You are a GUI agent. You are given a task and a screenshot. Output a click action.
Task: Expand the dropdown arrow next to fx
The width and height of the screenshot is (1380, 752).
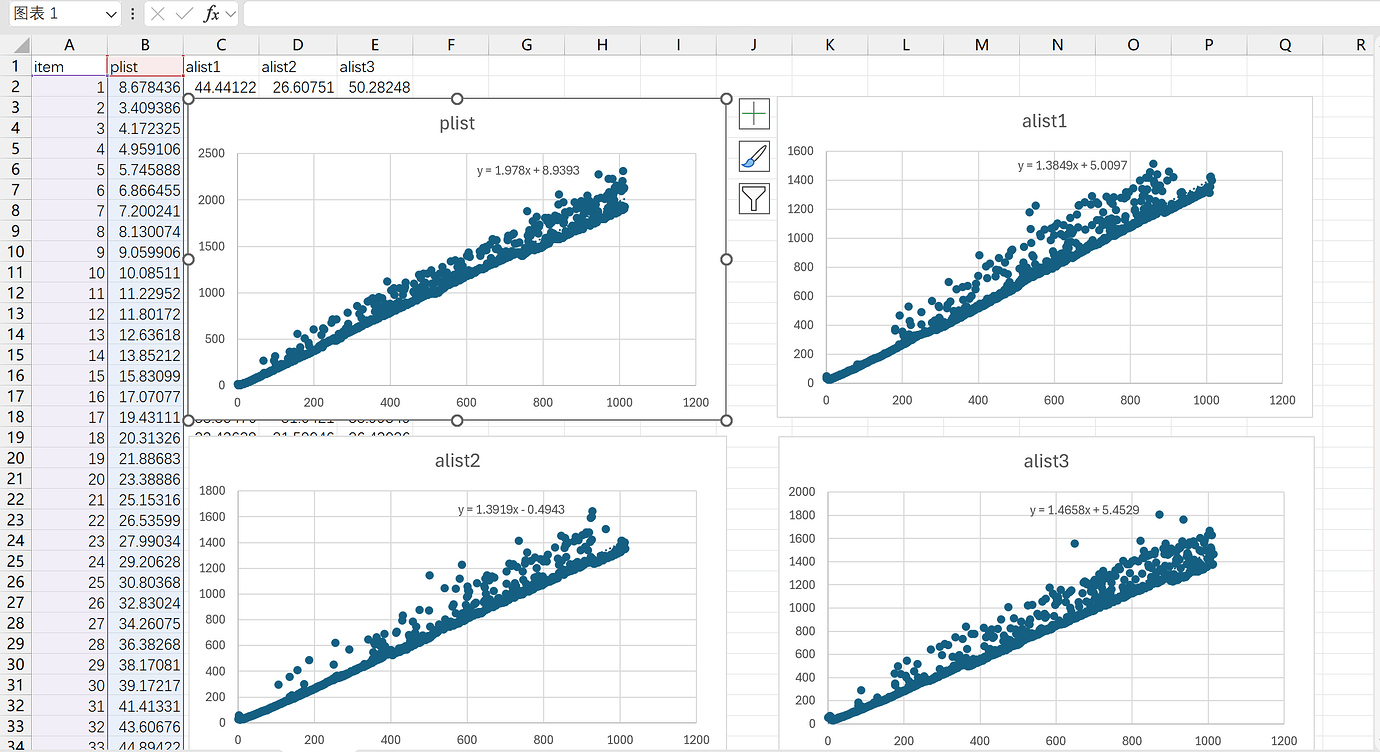click(x=231, y=14)
